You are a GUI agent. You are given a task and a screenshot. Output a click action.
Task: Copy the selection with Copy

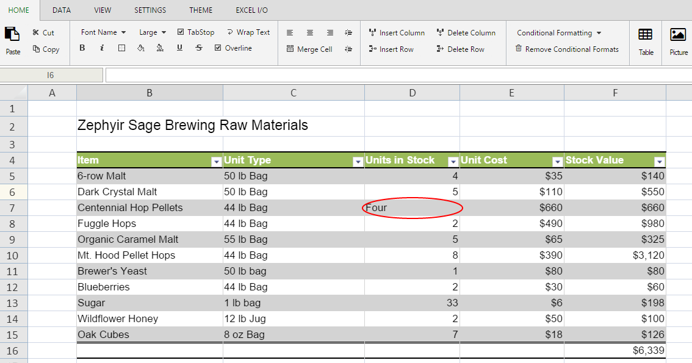(x=46, y=49)
